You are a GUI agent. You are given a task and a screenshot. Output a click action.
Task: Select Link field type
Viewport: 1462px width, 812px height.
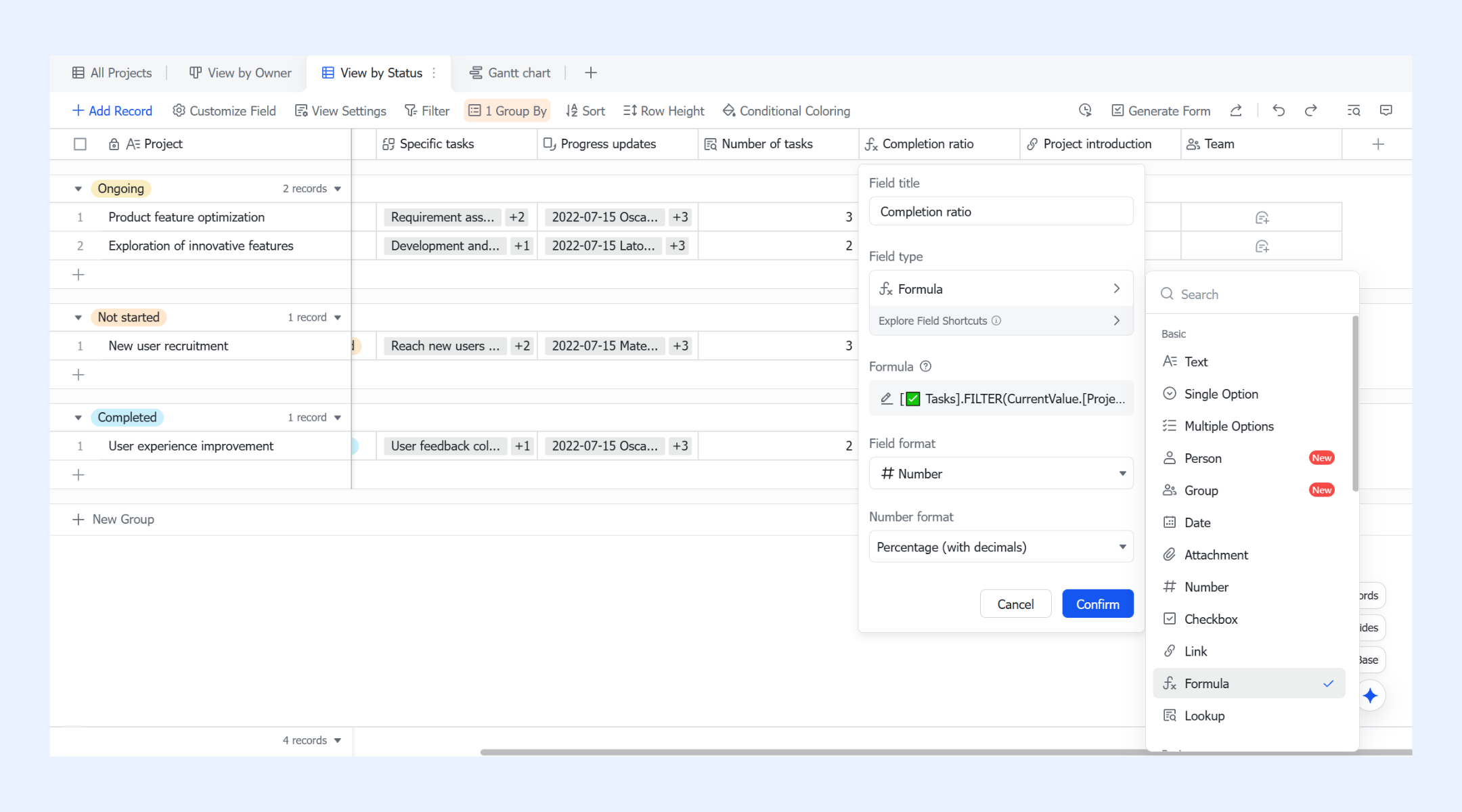pyautogui.click(x=1249, y=651)
